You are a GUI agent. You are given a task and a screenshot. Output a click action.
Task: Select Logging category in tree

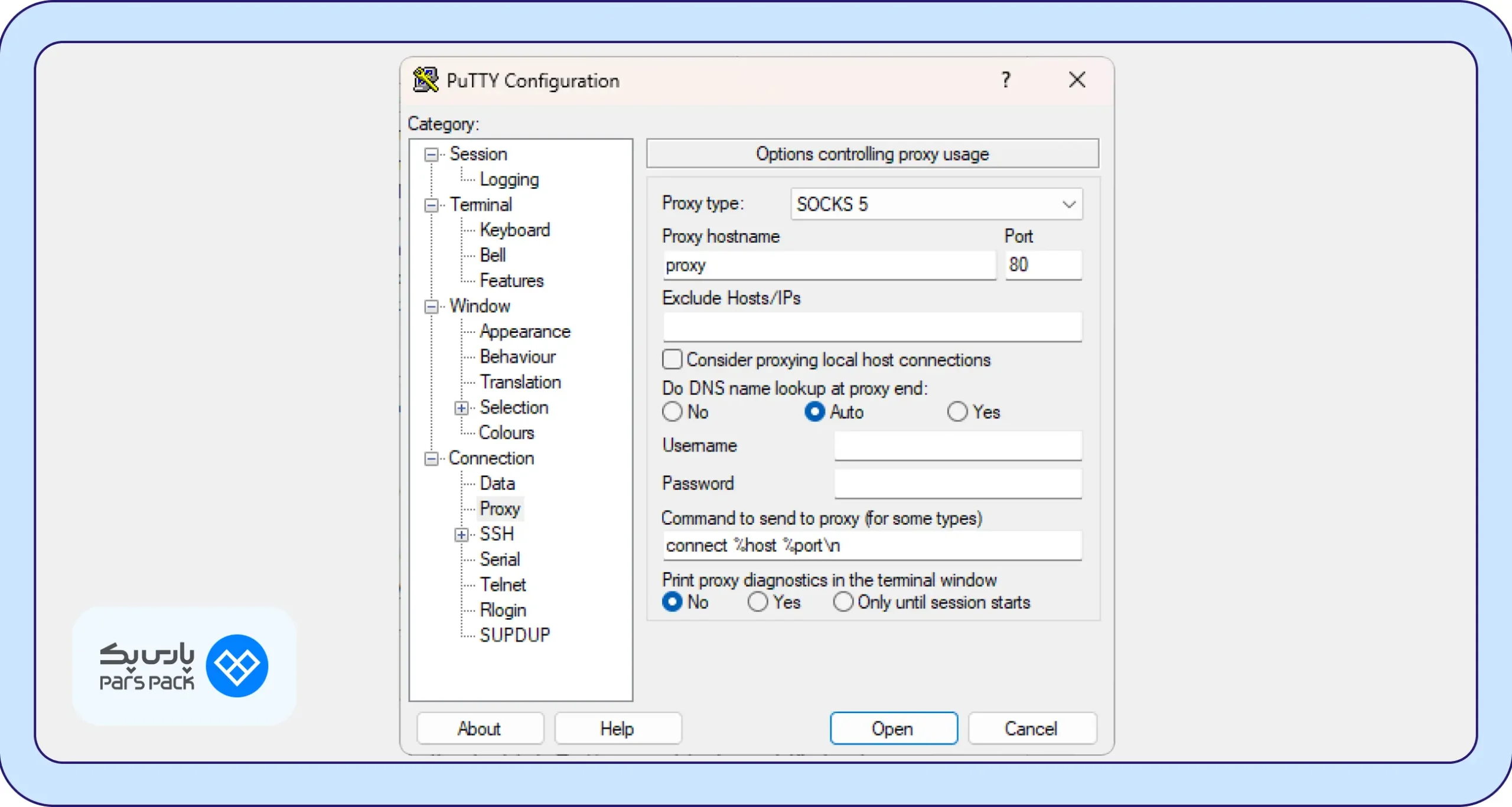tap(509, 179)
